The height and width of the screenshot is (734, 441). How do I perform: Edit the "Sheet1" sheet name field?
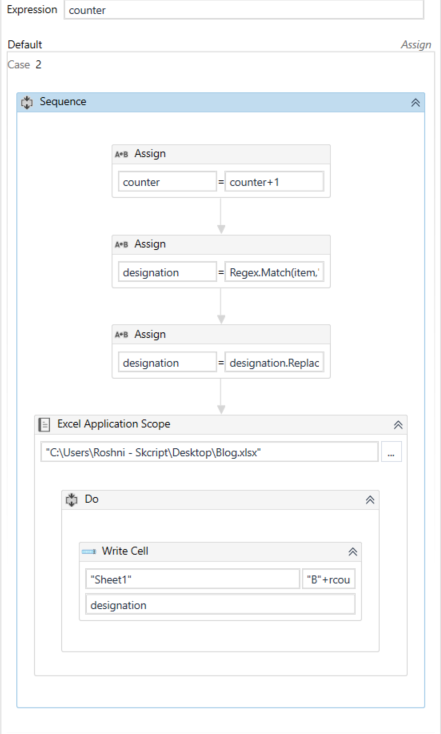(192, 580)
